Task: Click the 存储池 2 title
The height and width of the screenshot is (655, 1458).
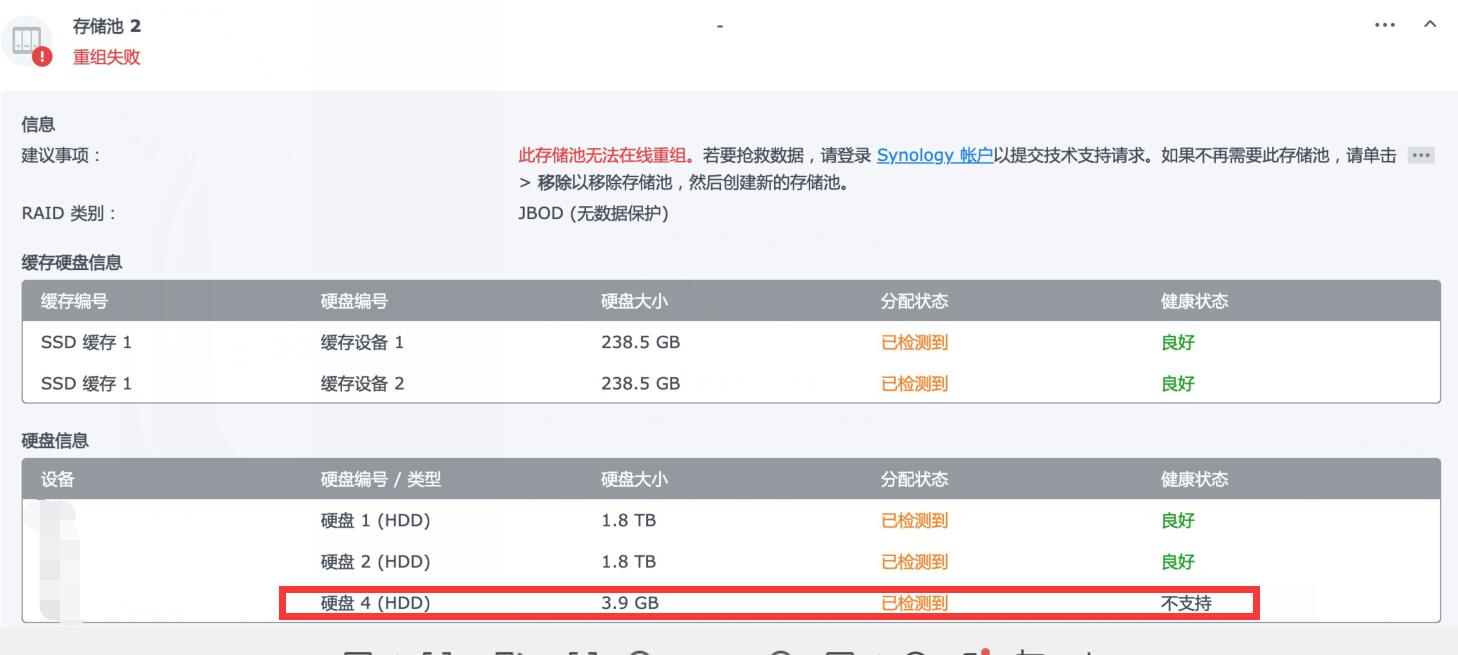Action: [106, 26]
